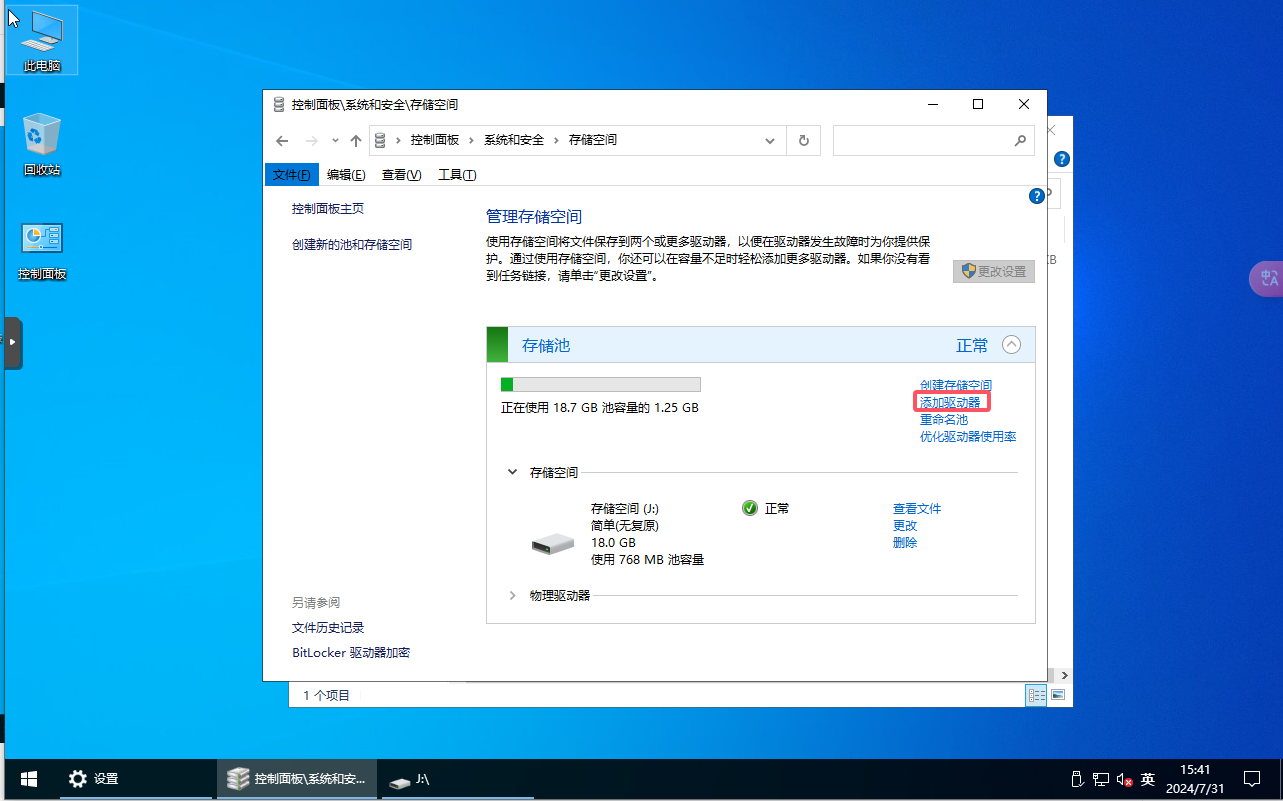Viewport: 1283px width, 801px height.
Task: Click the pool capacity usage bar
Action: pyautogui.click(x=600, y=384)
